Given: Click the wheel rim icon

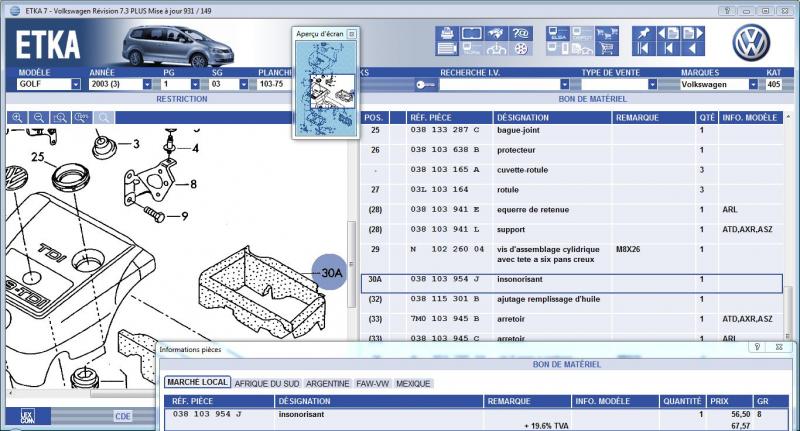Looking at the screenshot, I should click(521, 49).
